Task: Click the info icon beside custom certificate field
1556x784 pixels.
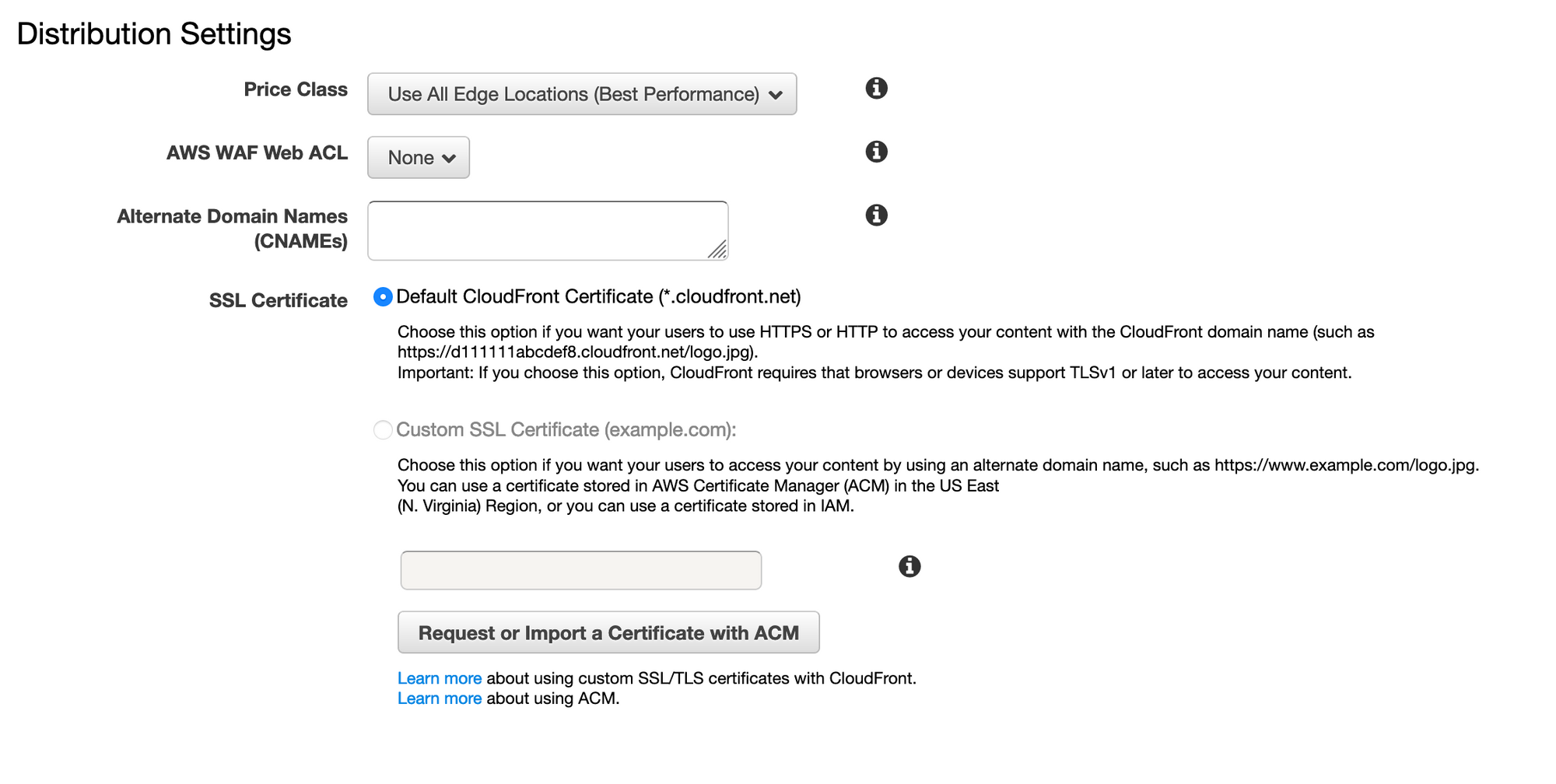Action: point(909,566)
